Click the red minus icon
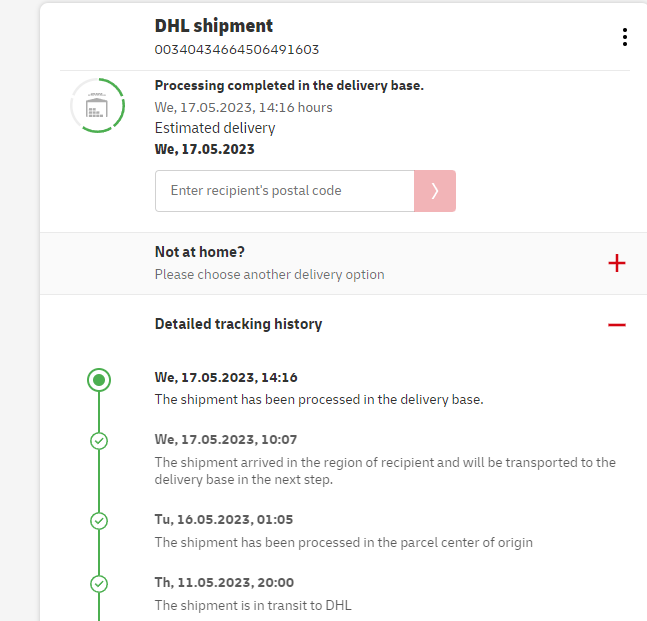Image resolution: width=647 pixels, height=621 pixels. click(x=617, y=324)
